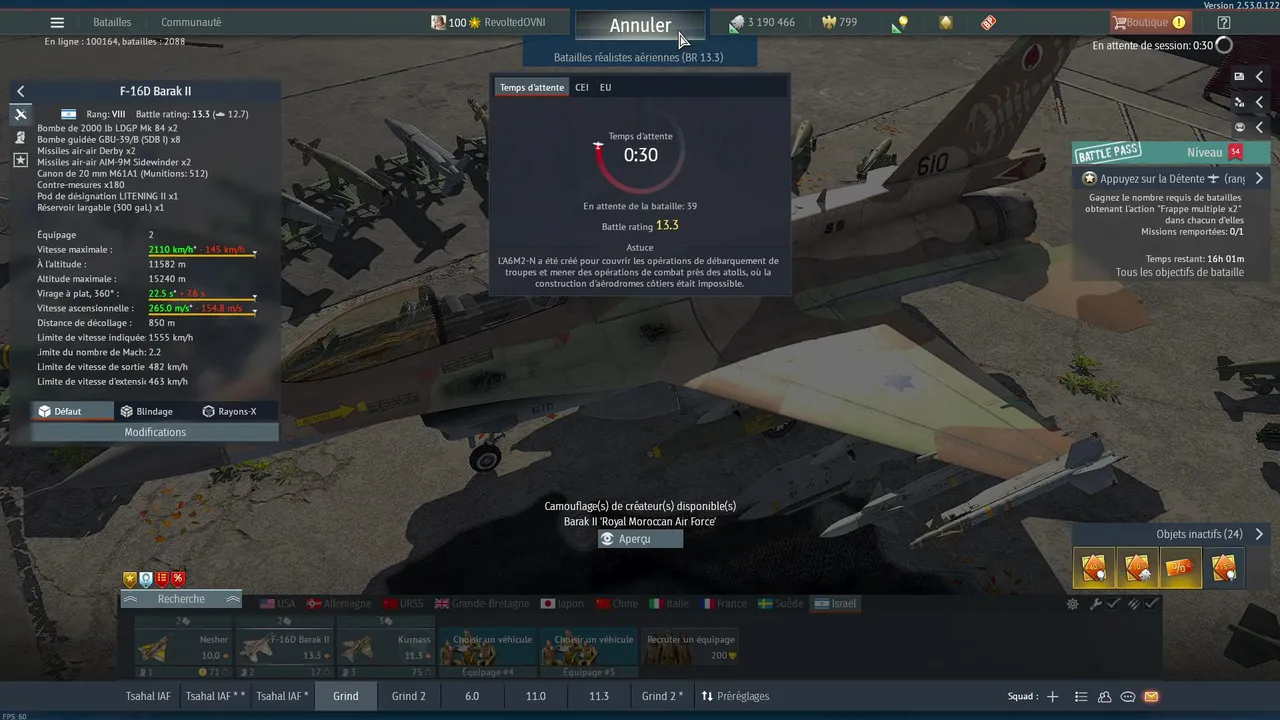Viewport: 1280px width, 720px height.
Task: Select the Rayons-X view mode
Action: click(229, 411)
